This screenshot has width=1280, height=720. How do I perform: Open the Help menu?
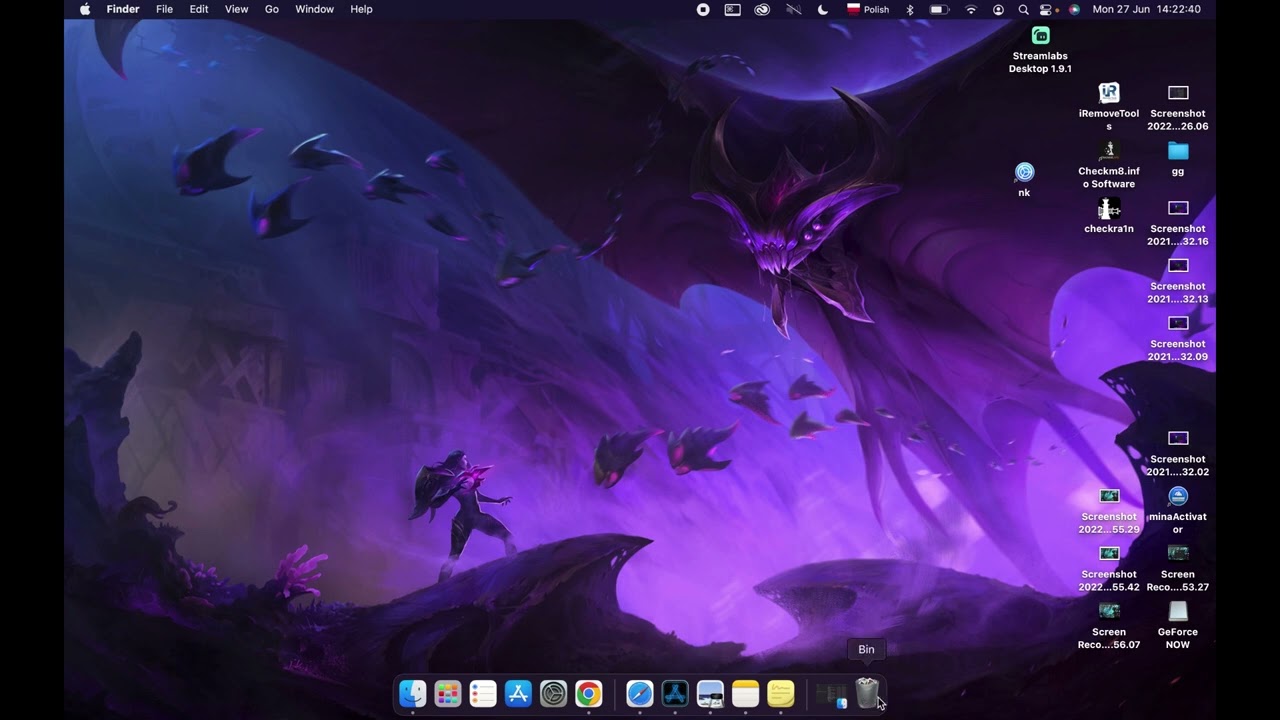[361, 9]
